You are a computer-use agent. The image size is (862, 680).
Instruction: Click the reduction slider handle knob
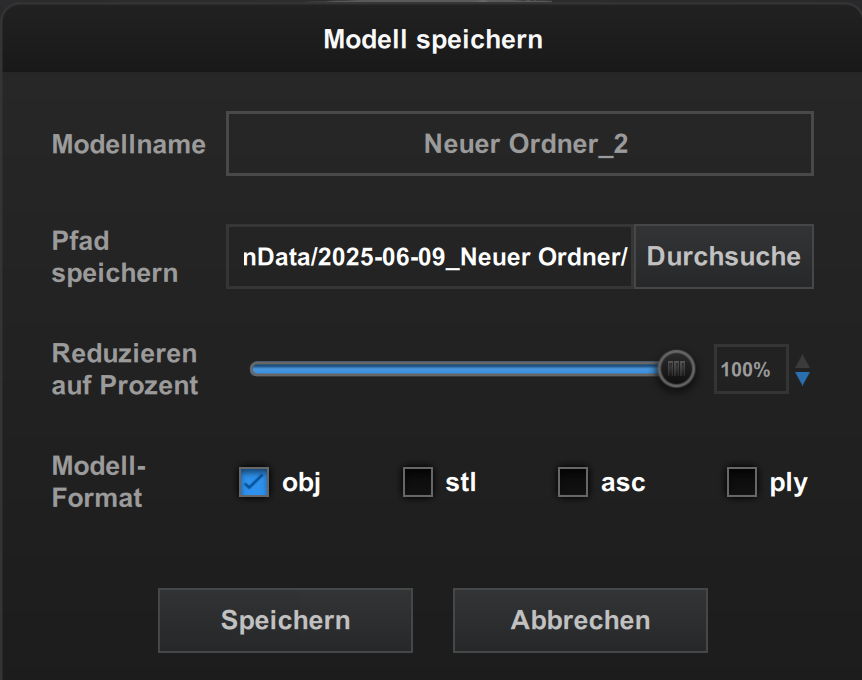click(677, 369)
